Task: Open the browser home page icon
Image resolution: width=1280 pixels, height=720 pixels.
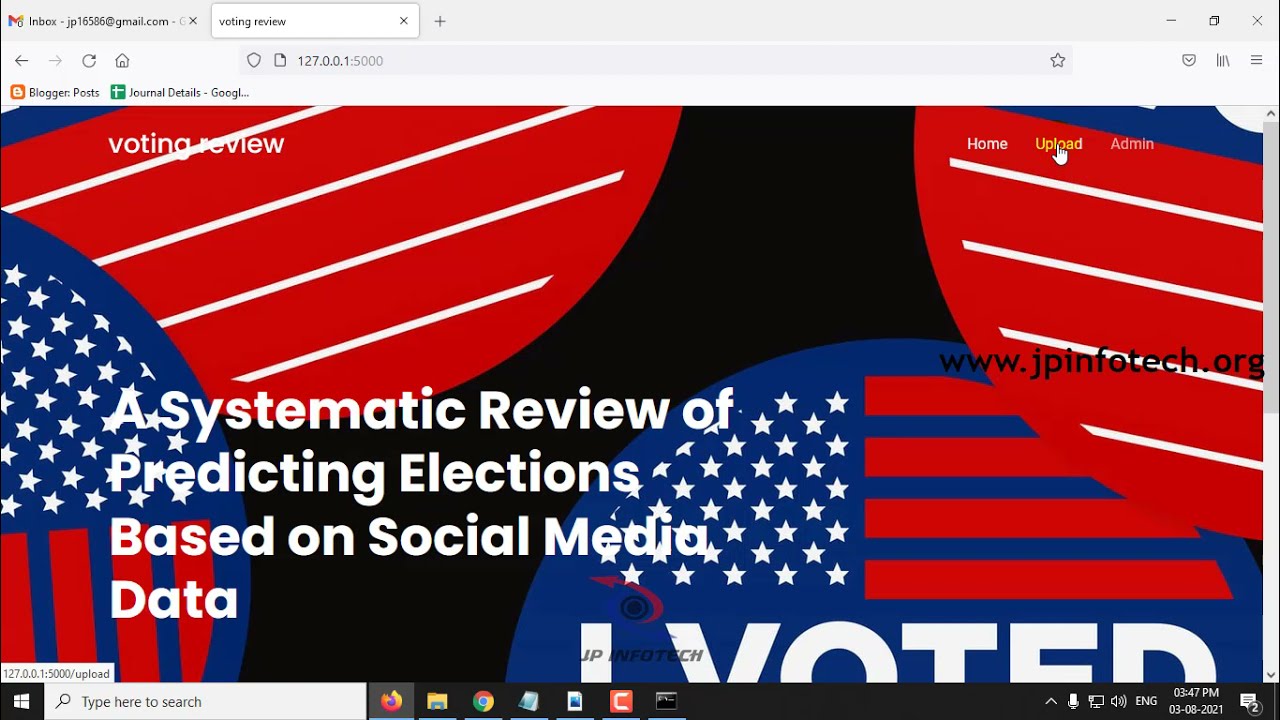Action: tap(122, 61)
